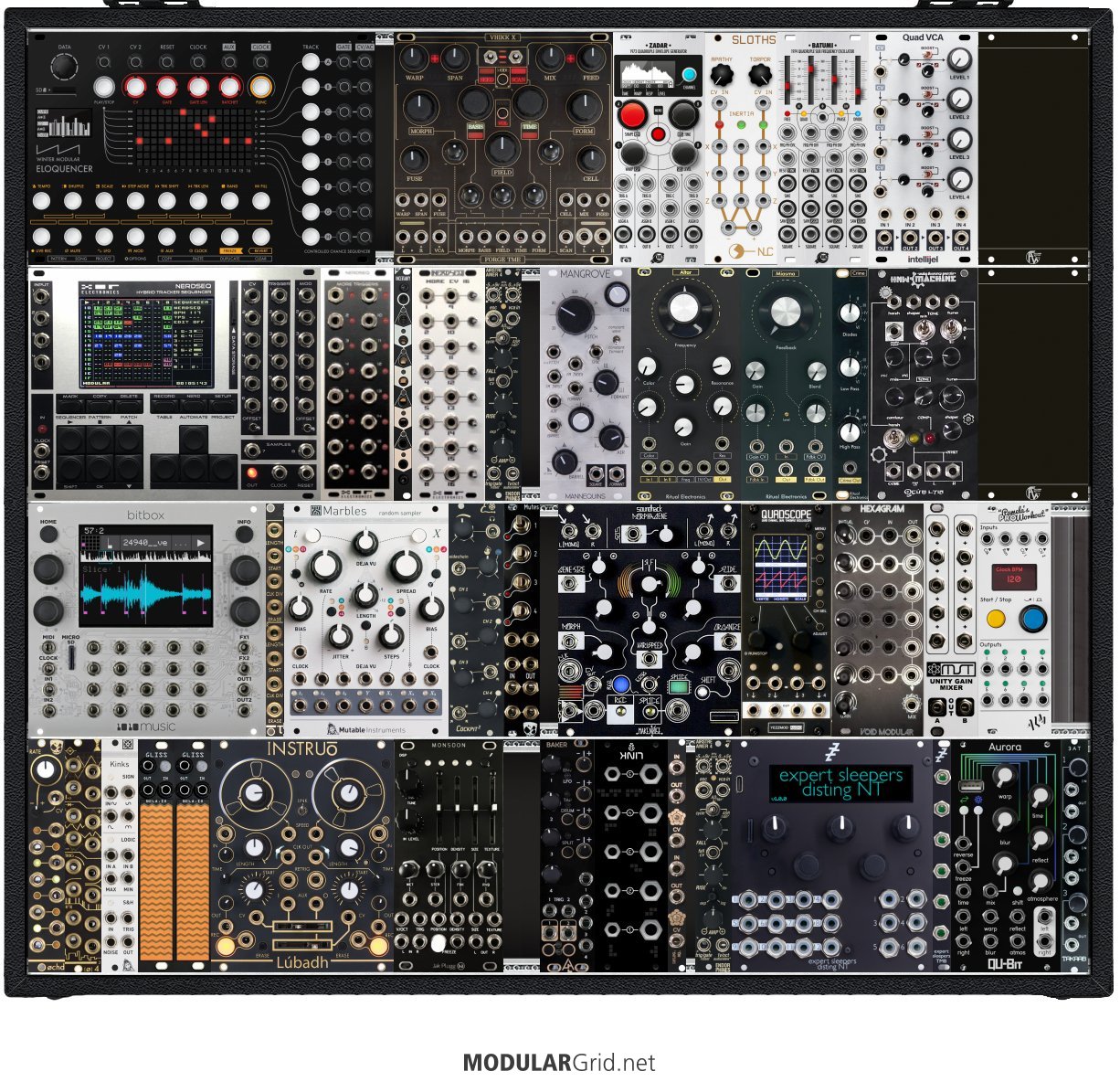Click the LEVEL 4 knob on Quad VCA

pyautogui.click(x=958, y=180)
